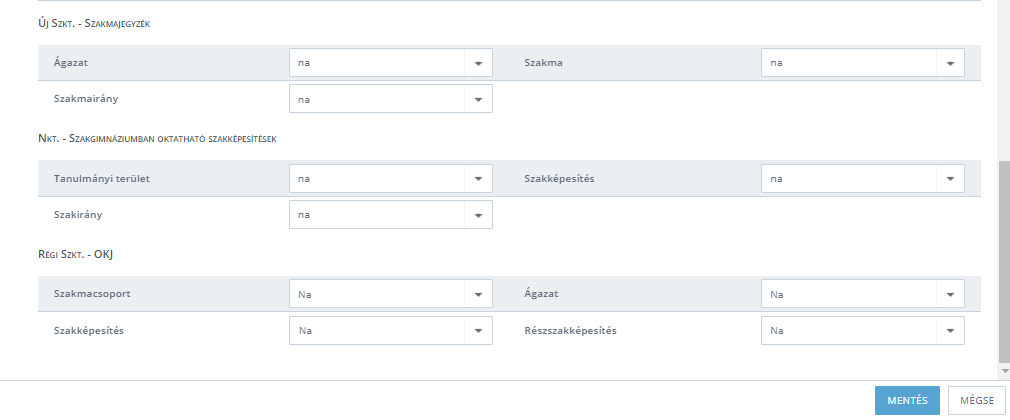Open the Szakmacsoport dropdown
Screen dimensions: 1010x420
pos(390,294)
